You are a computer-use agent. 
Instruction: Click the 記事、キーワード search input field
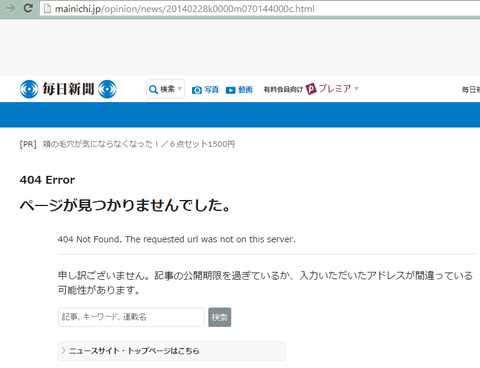(x=131, y=317)
